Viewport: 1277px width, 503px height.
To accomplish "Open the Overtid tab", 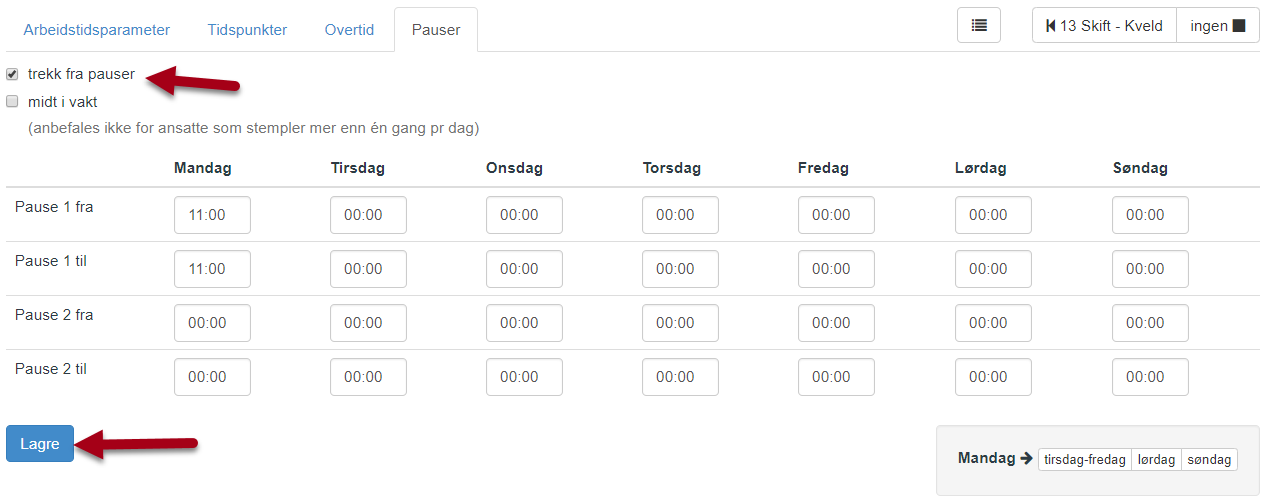I will [349, 30].
